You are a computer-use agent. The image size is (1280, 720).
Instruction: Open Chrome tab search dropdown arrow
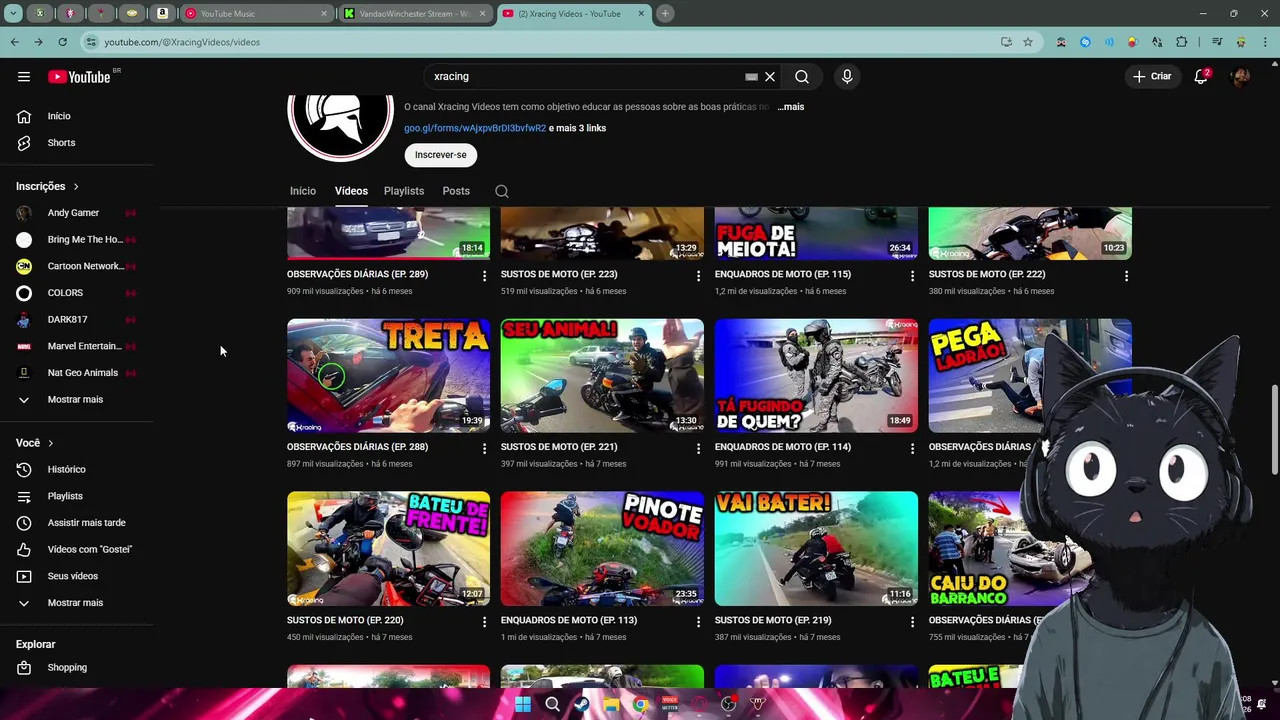click(x=13, y=14)
